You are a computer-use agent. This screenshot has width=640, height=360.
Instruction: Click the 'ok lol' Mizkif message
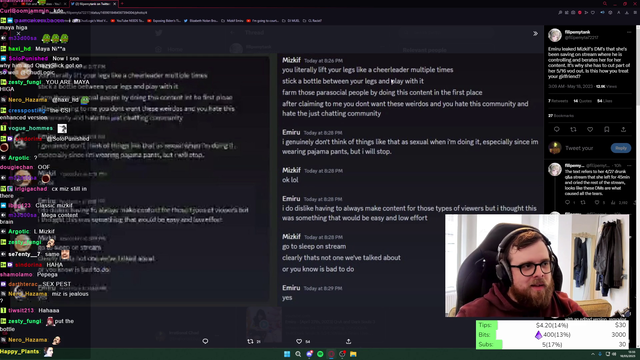coord(290,180)
